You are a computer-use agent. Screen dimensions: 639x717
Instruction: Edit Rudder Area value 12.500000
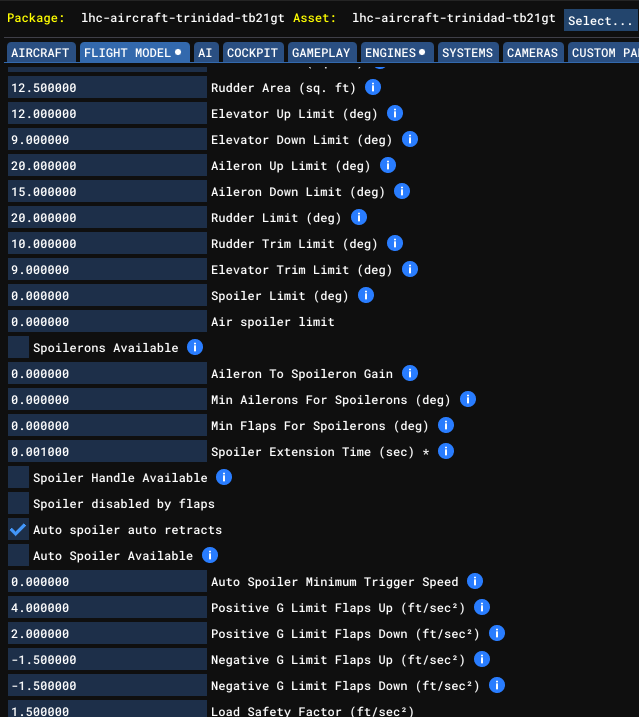pos(107,87)
